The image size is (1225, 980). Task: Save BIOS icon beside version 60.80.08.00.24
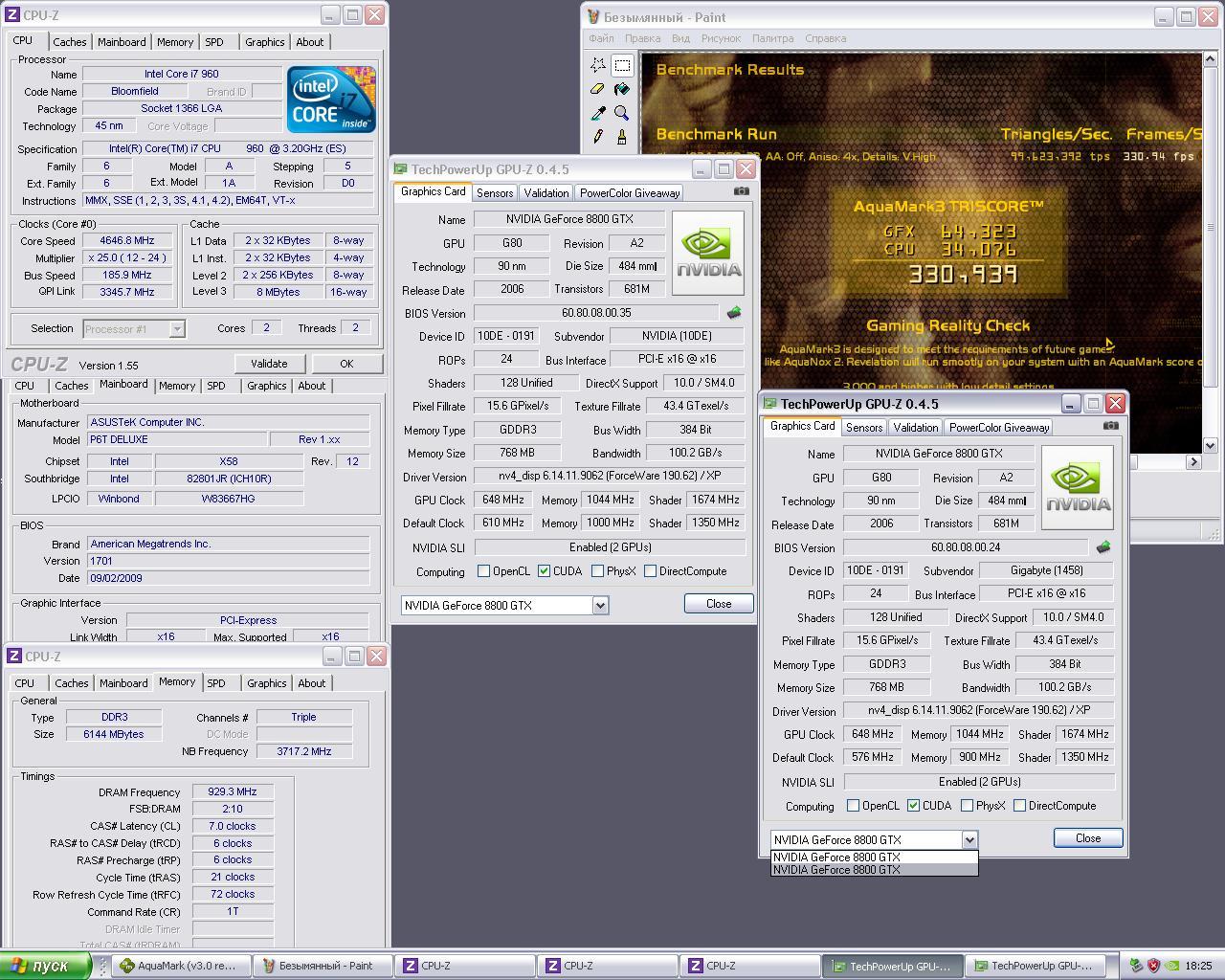(x=1103, y=547)
